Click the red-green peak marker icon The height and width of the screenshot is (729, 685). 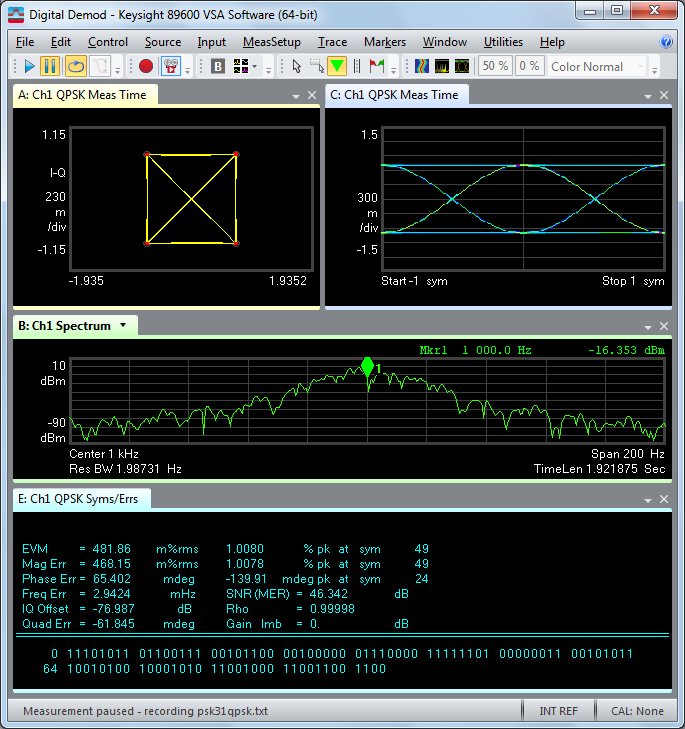pyautogui.click(x=377, y=67)
